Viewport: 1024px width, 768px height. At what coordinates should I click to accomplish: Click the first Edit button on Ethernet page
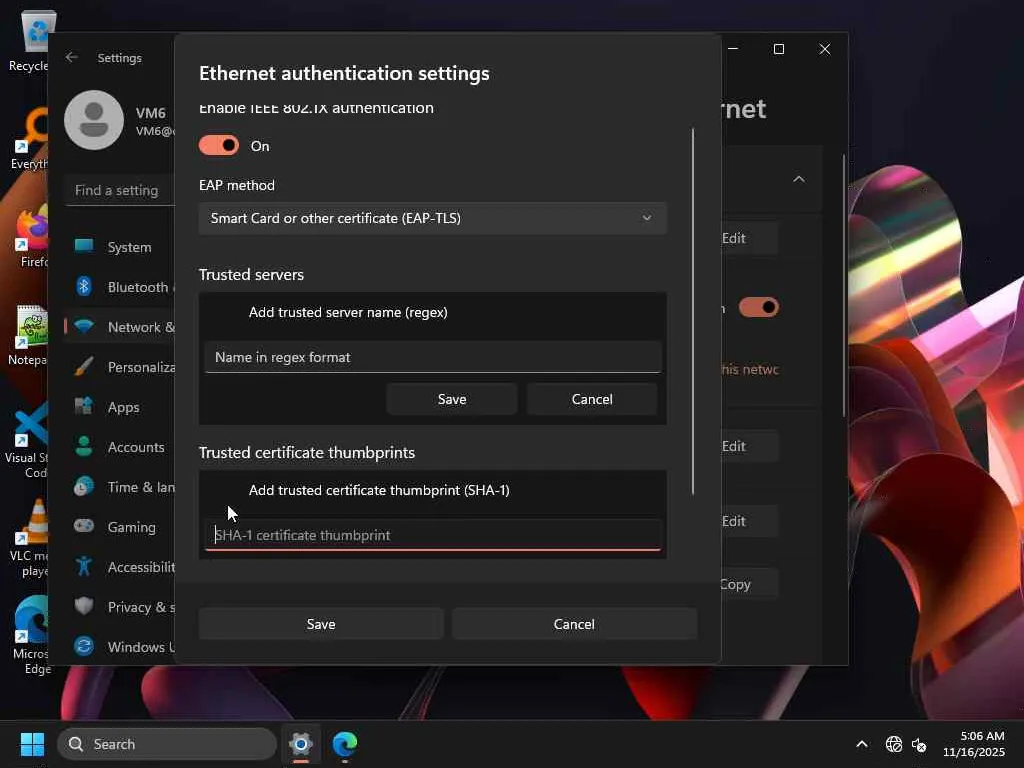tap(749, 238)
